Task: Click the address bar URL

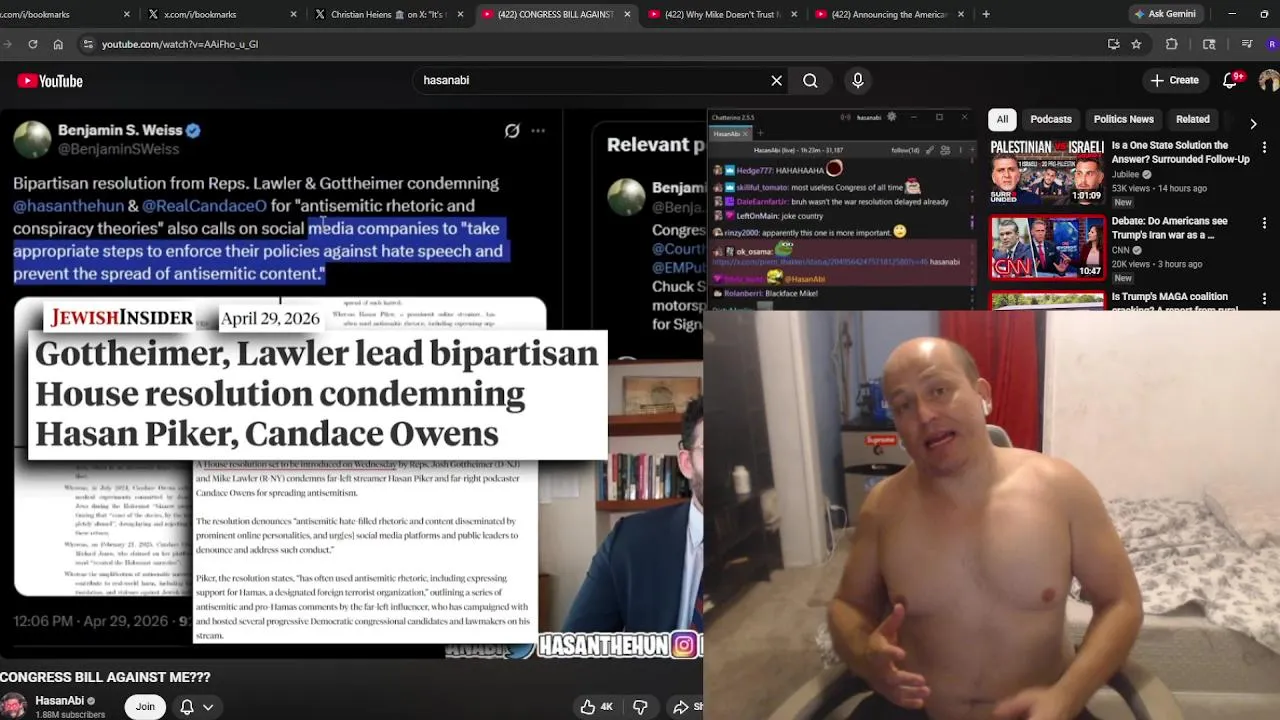Action: tap(180, 44)
